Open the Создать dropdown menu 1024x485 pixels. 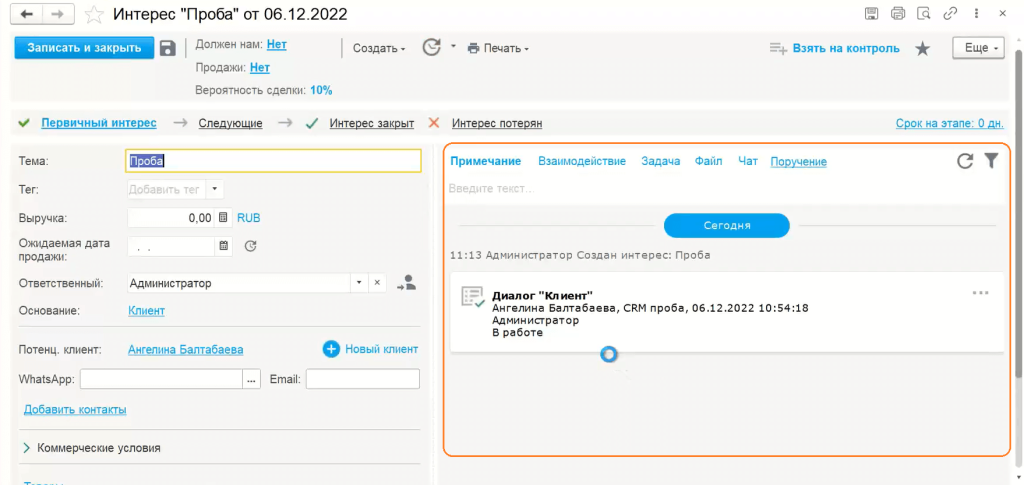pyautogui.click(x=379, y=48)
